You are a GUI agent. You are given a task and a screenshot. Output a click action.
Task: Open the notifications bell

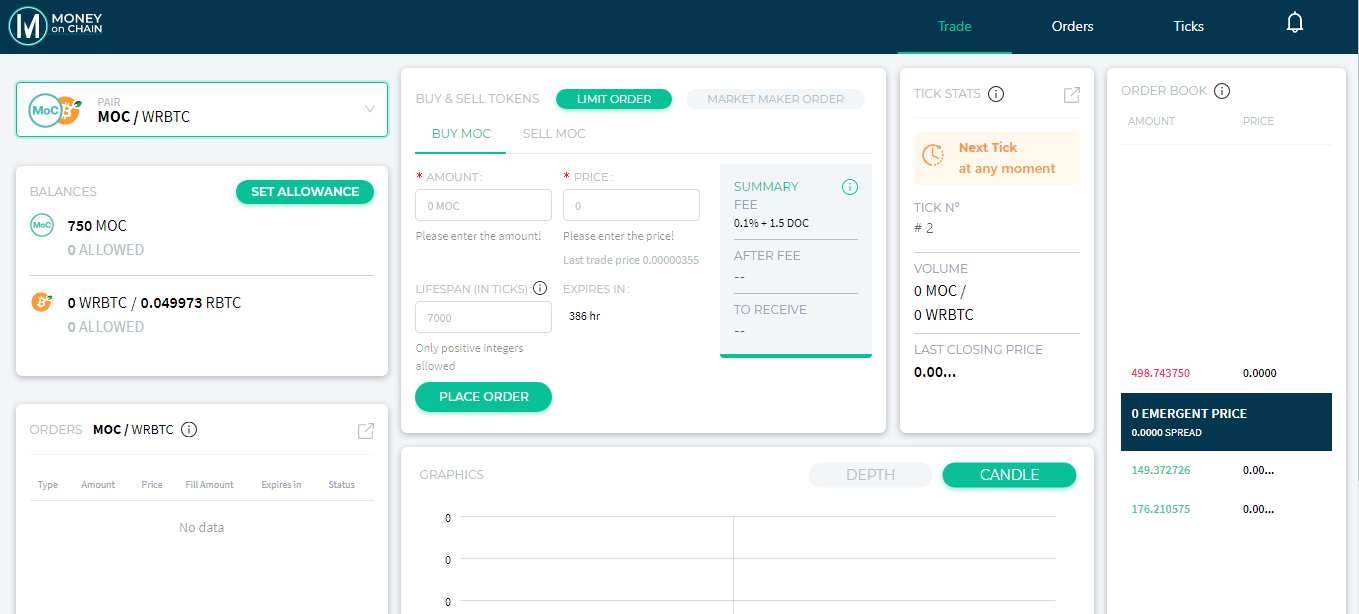click(x=1295, y=23)
